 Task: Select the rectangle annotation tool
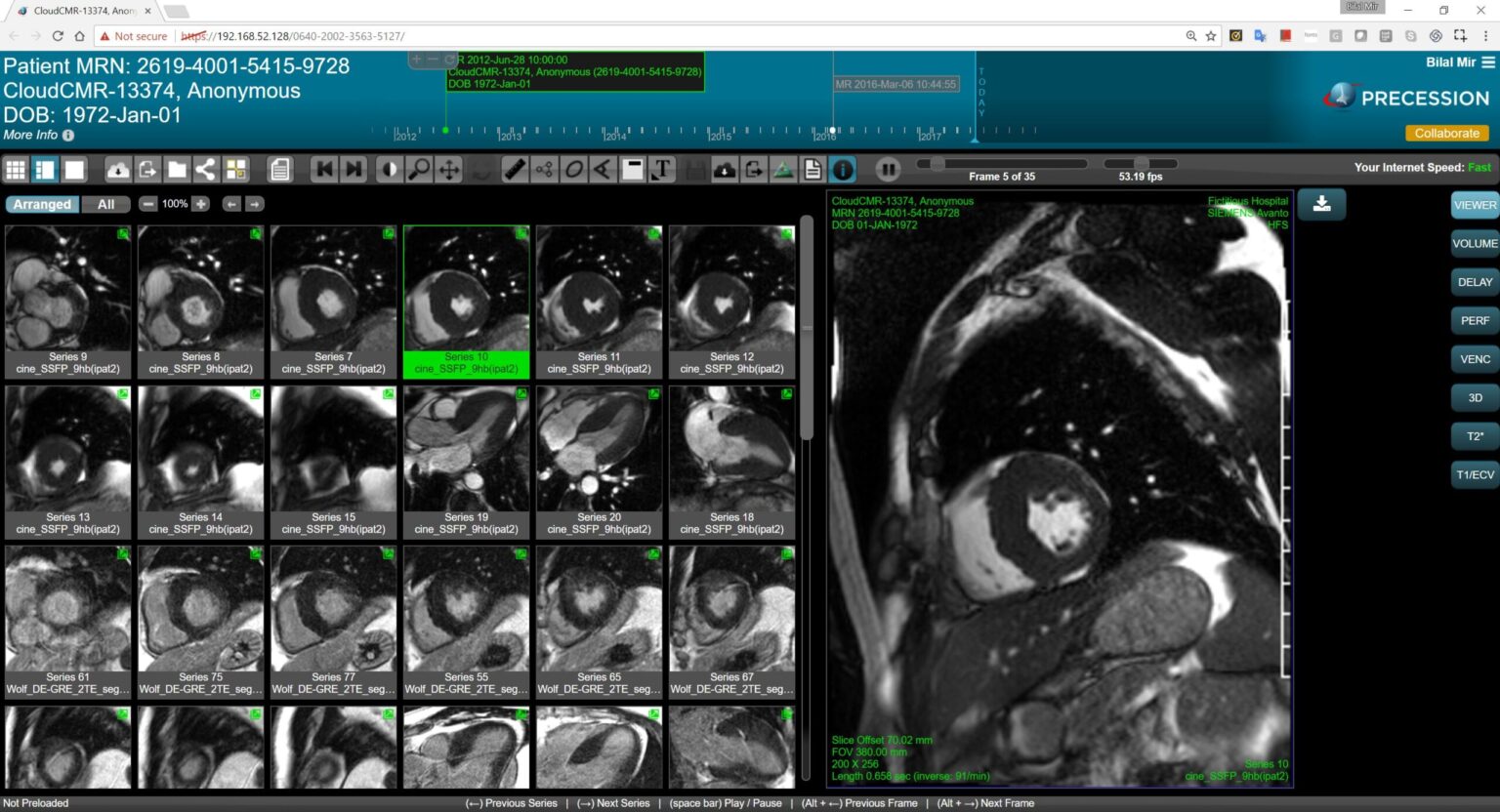pyautogui.click(x=633, y=170)
